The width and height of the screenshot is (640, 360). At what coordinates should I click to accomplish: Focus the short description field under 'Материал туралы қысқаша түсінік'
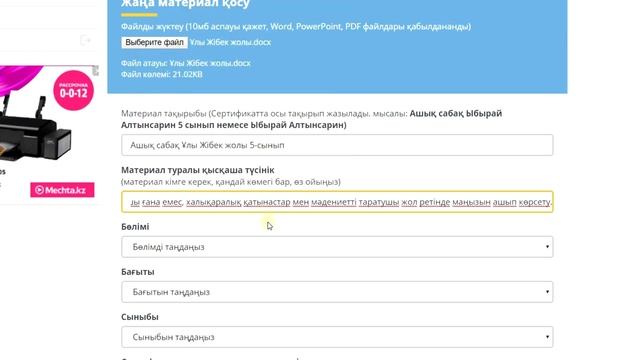point(337,202)
